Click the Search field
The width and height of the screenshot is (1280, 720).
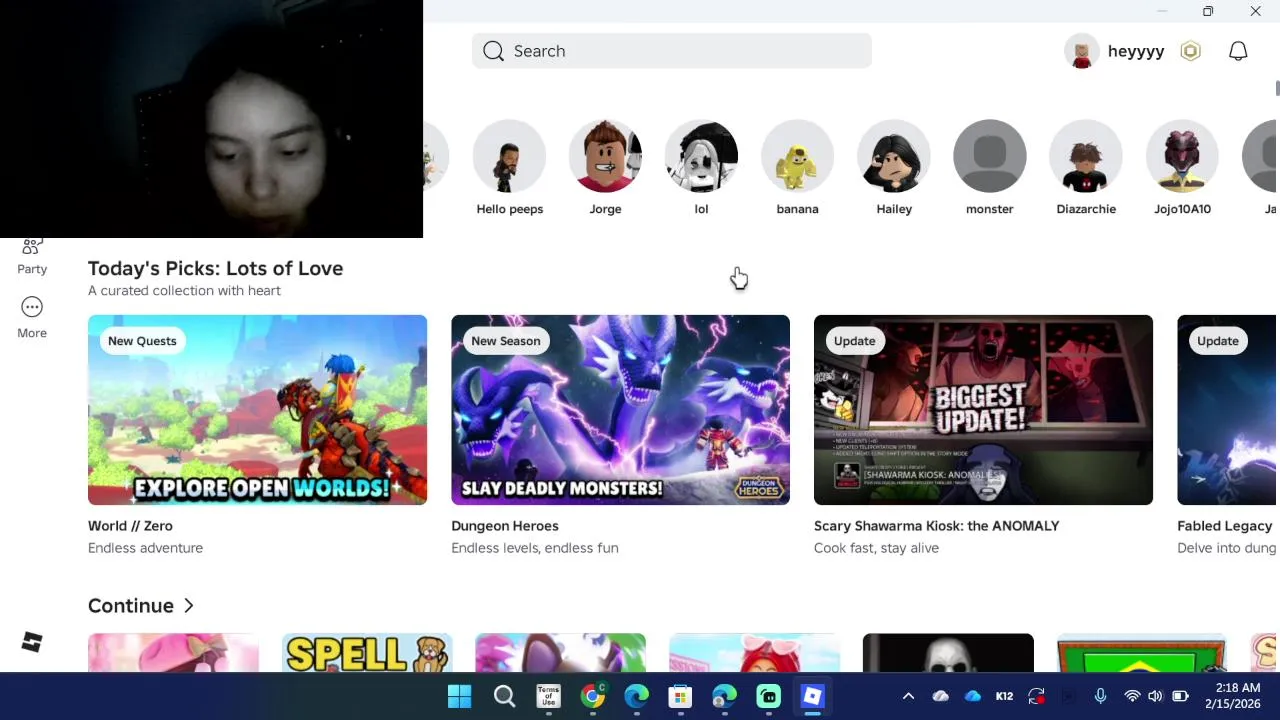pyautogui.click(x=671, y=51)
